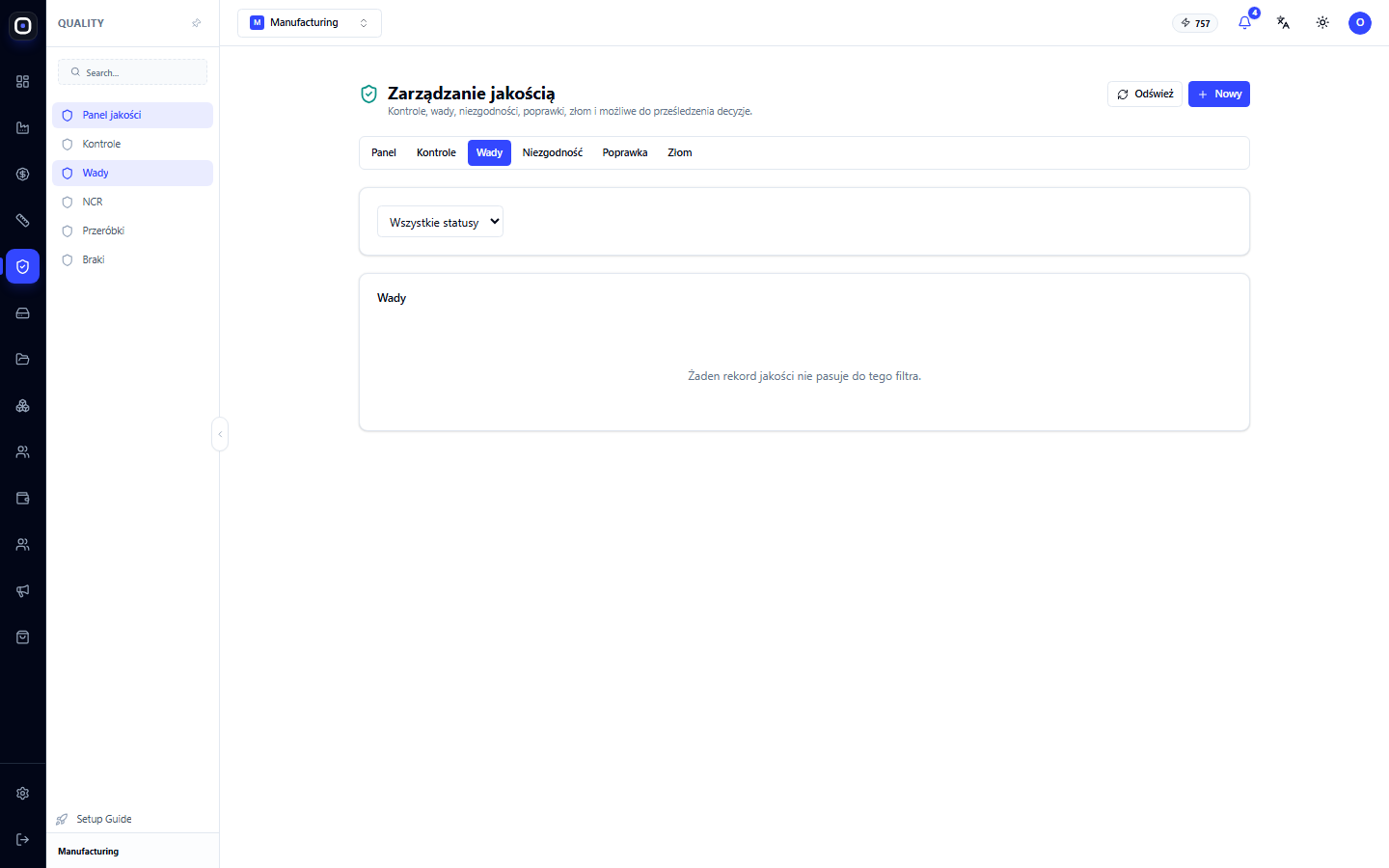Open the ruler measurement module icon
The image size is (1389, 868).
(23, 221)
